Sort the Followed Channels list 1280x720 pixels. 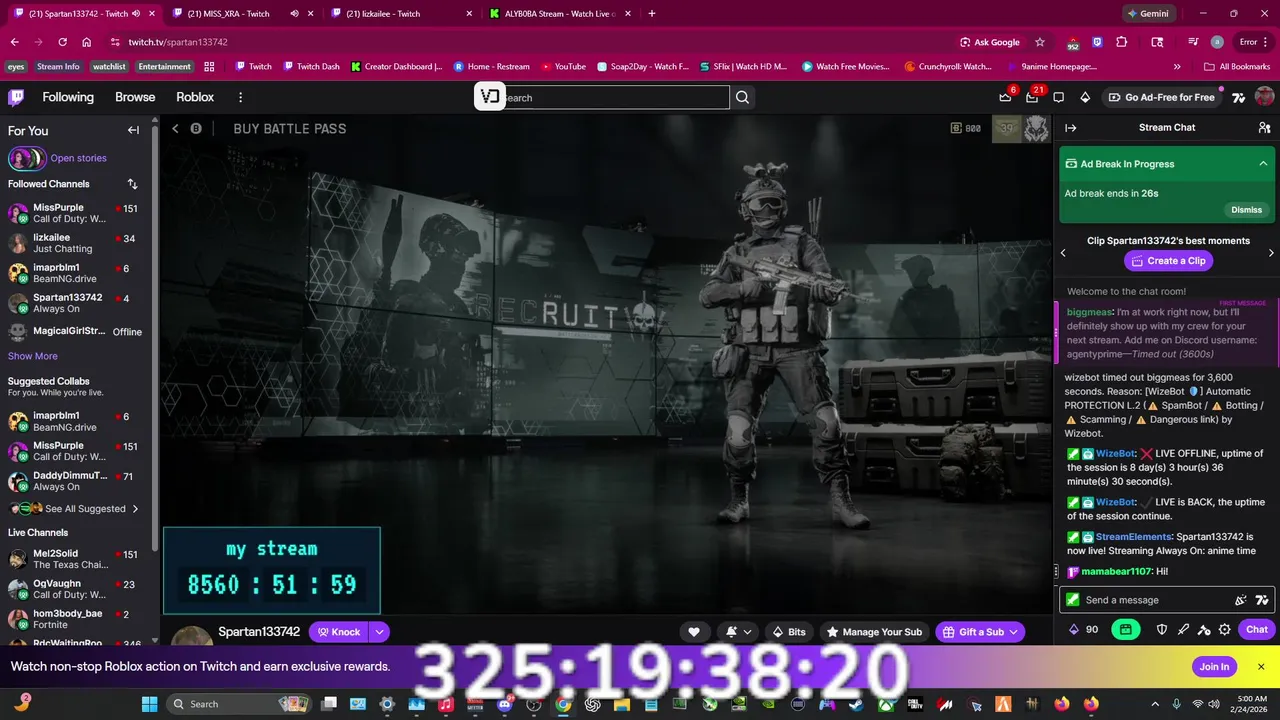tap(132, 184)
